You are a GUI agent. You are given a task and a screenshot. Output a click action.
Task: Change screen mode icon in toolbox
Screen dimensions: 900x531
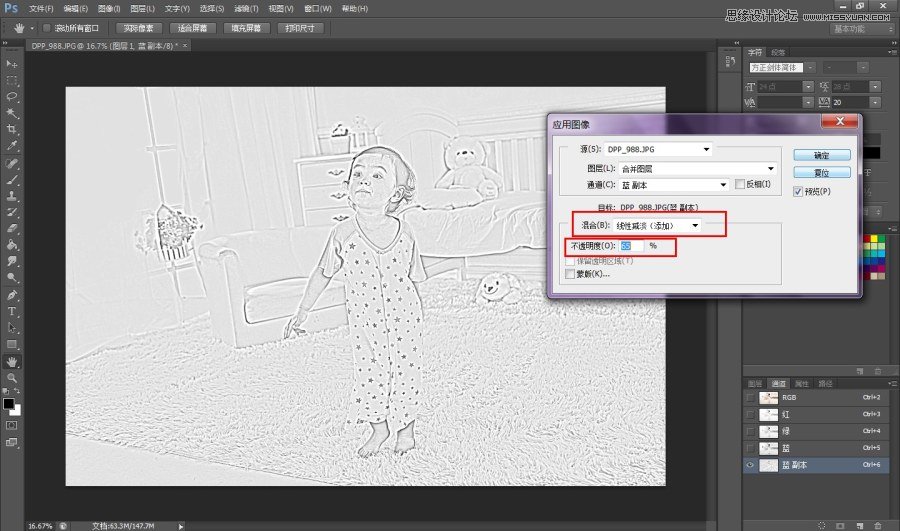point(11,442)
